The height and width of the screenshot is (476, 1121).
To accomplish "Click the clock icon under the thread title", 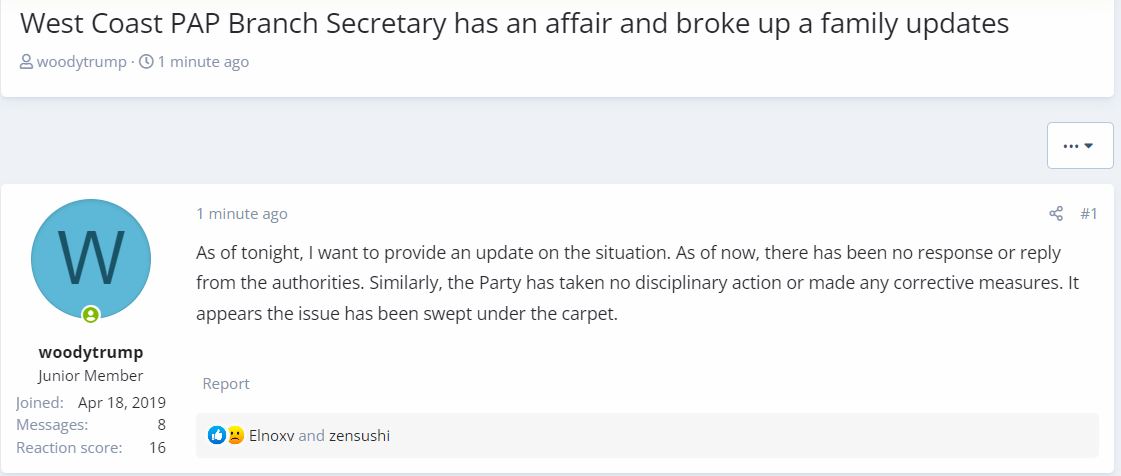I will tap(146, 62).
